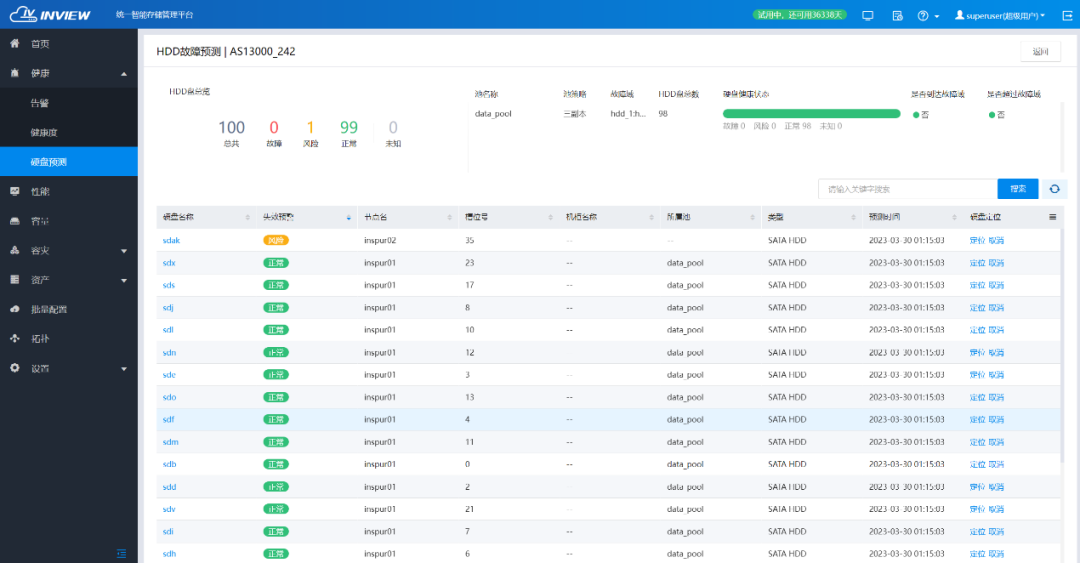Viewport: 1080px width, 563px height.
Task: Click the 拓扑 topology sidebar icon
Action: coord(14,338)
